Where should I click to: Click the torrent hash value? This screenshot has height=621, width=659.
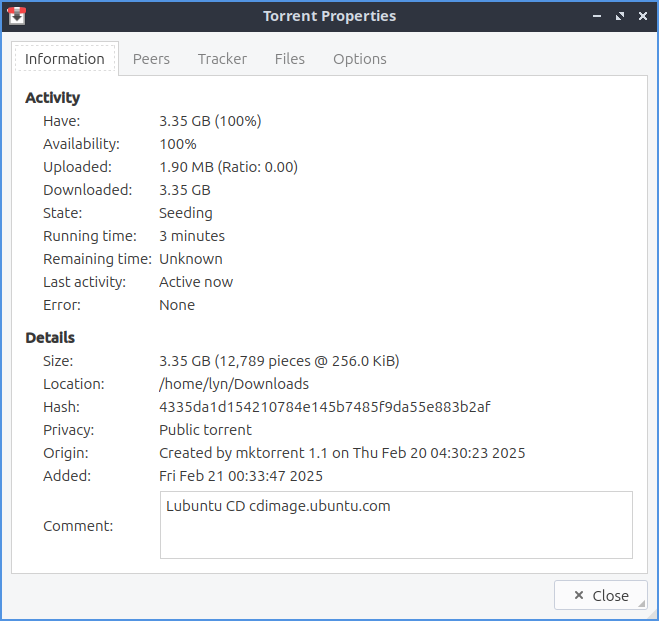(324, 407)
